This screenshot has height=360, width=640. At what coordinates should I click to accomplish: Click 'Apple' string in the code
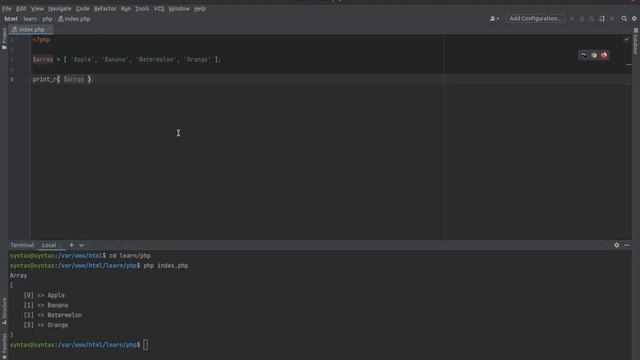click(82, 60)
